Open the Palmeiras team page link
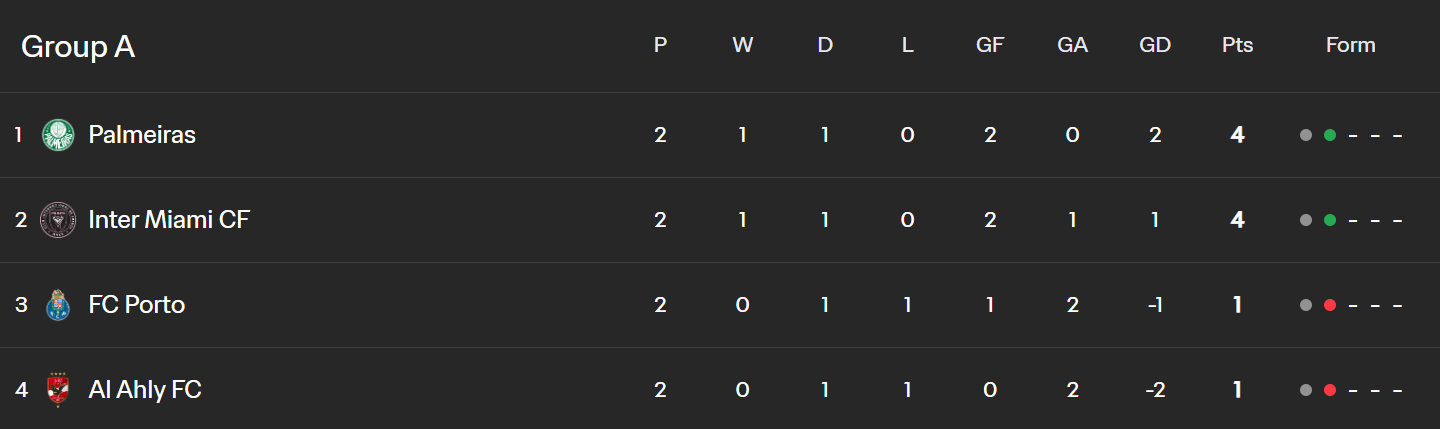Screen dimensions: 1440x429 (142, 135)
